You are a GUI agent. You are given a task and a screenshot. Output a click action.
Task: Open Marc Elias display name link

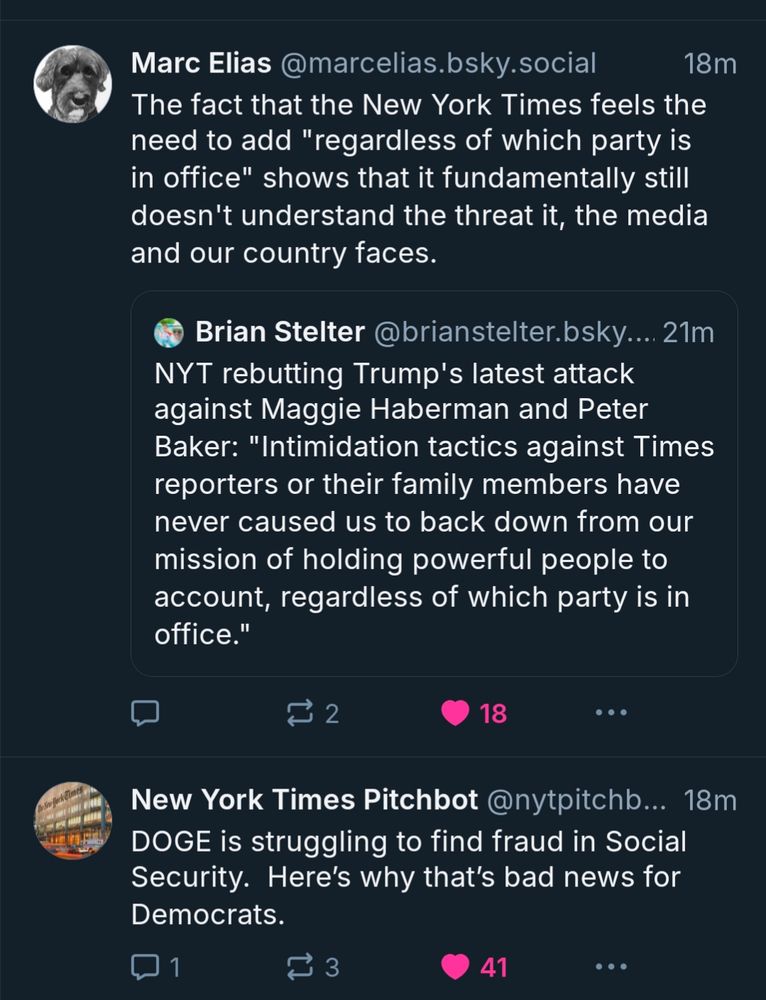click(201, 64)
